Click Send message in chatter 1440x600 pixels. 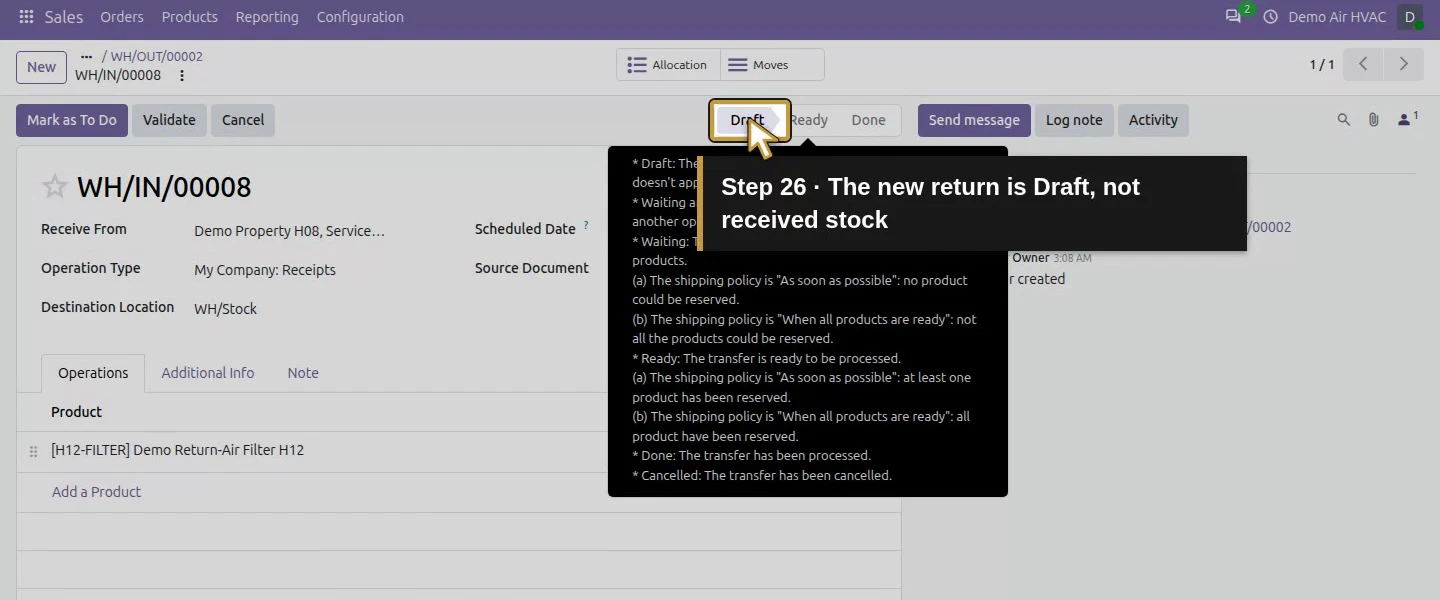point(974,120)
